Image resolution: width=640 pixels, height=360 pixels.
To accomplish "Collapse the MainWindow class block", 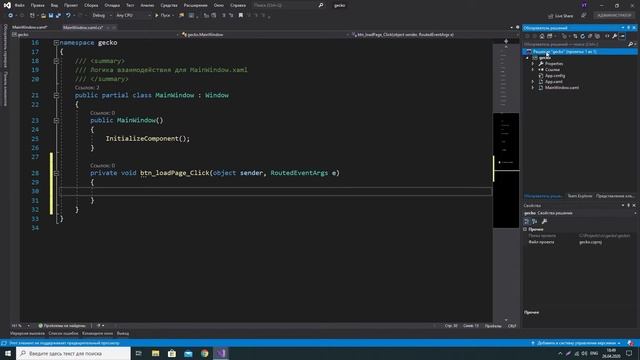I will pos(56,96).
